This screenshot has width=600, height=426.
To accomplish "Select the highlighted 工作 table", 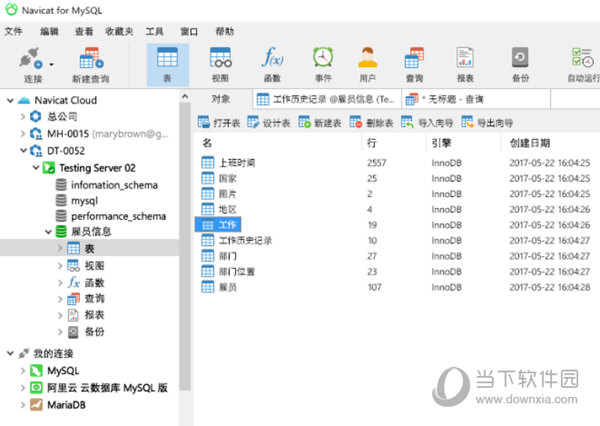I will (218, 225).
